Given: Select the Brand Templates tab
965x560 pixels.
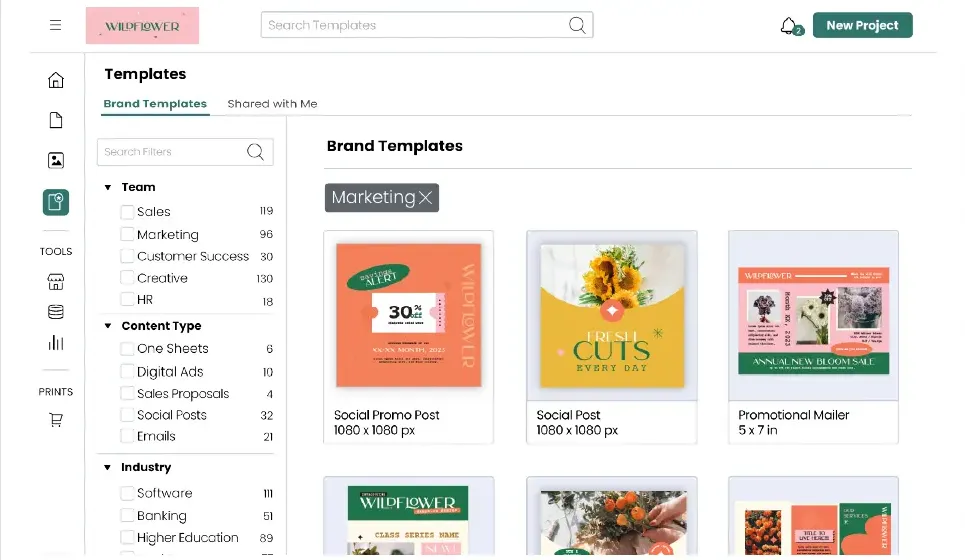Looking at the screenshot, I should tap(155, 104).
